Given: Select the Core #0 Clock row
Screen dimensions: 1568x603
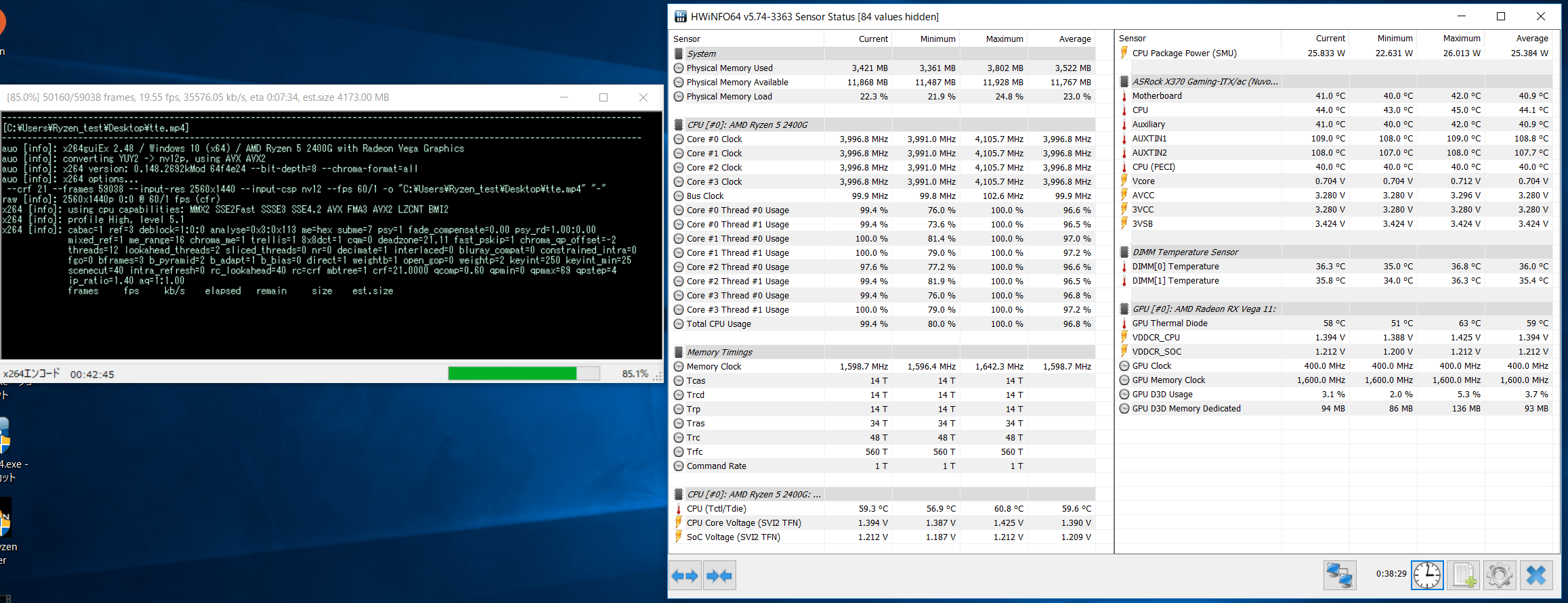Looking at the screenshot, I should tap(882, 139).
